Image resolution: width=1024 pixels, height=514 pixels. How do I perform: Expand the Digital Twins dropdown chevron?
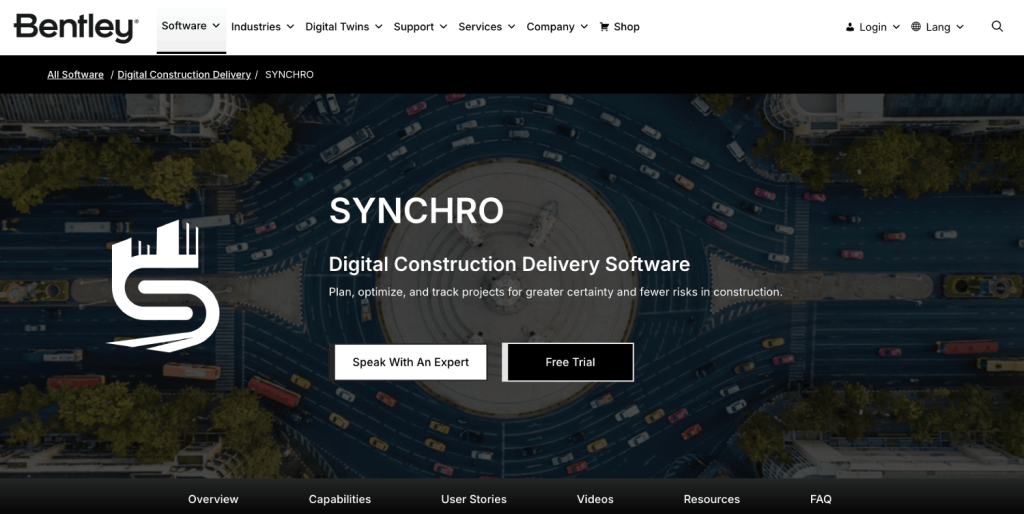point(378,27)
